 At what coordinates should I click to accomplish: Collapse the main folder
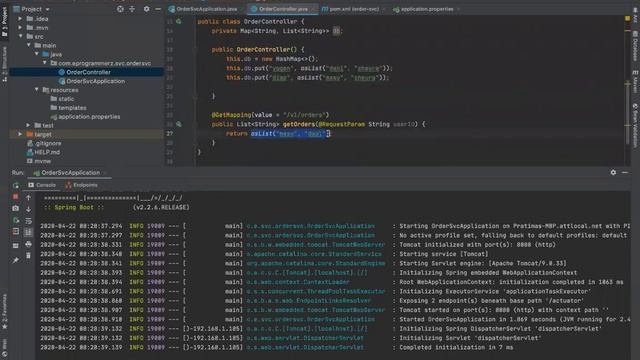click(29, 45)
